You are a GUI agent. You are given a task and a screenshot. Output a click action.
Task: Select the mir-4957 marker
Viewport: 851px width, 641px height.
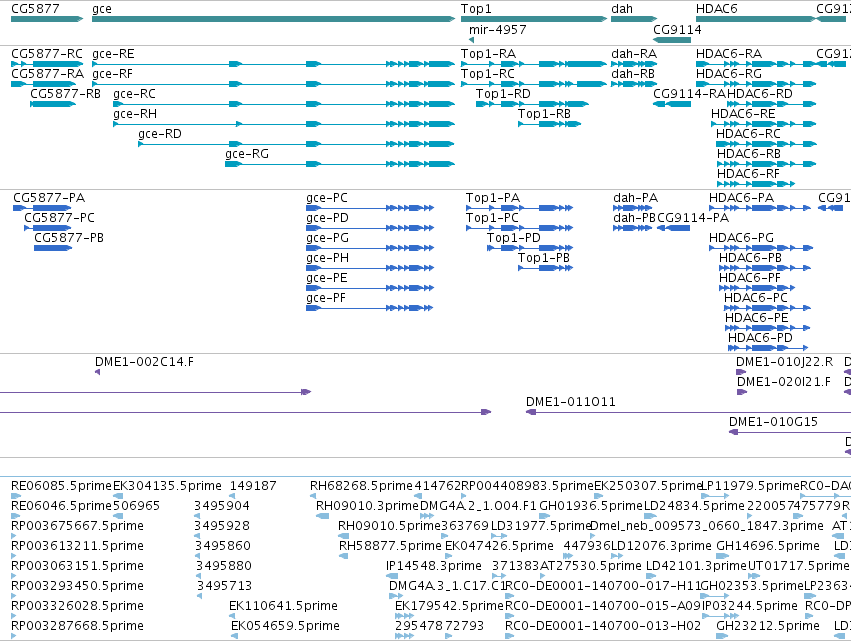coord(471,40)
